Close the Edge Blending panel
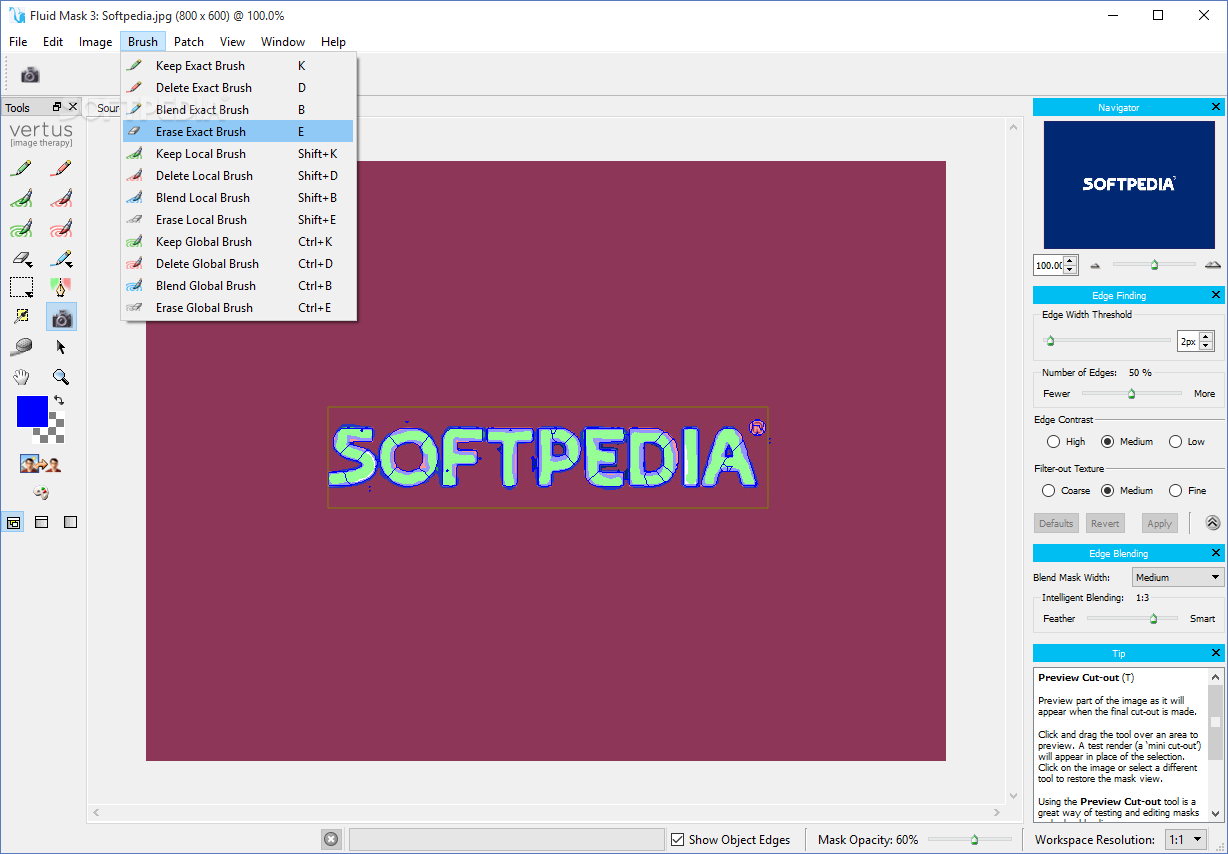 tap(1216, 553)
